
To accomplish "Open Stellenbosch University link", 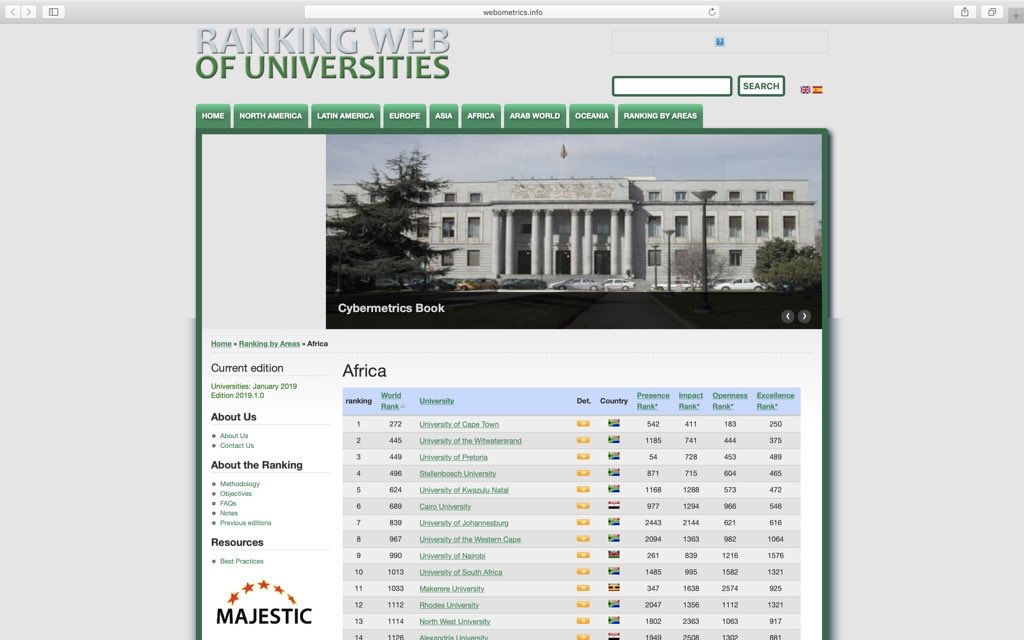I will pyautogui.click(x=457, y=473).
